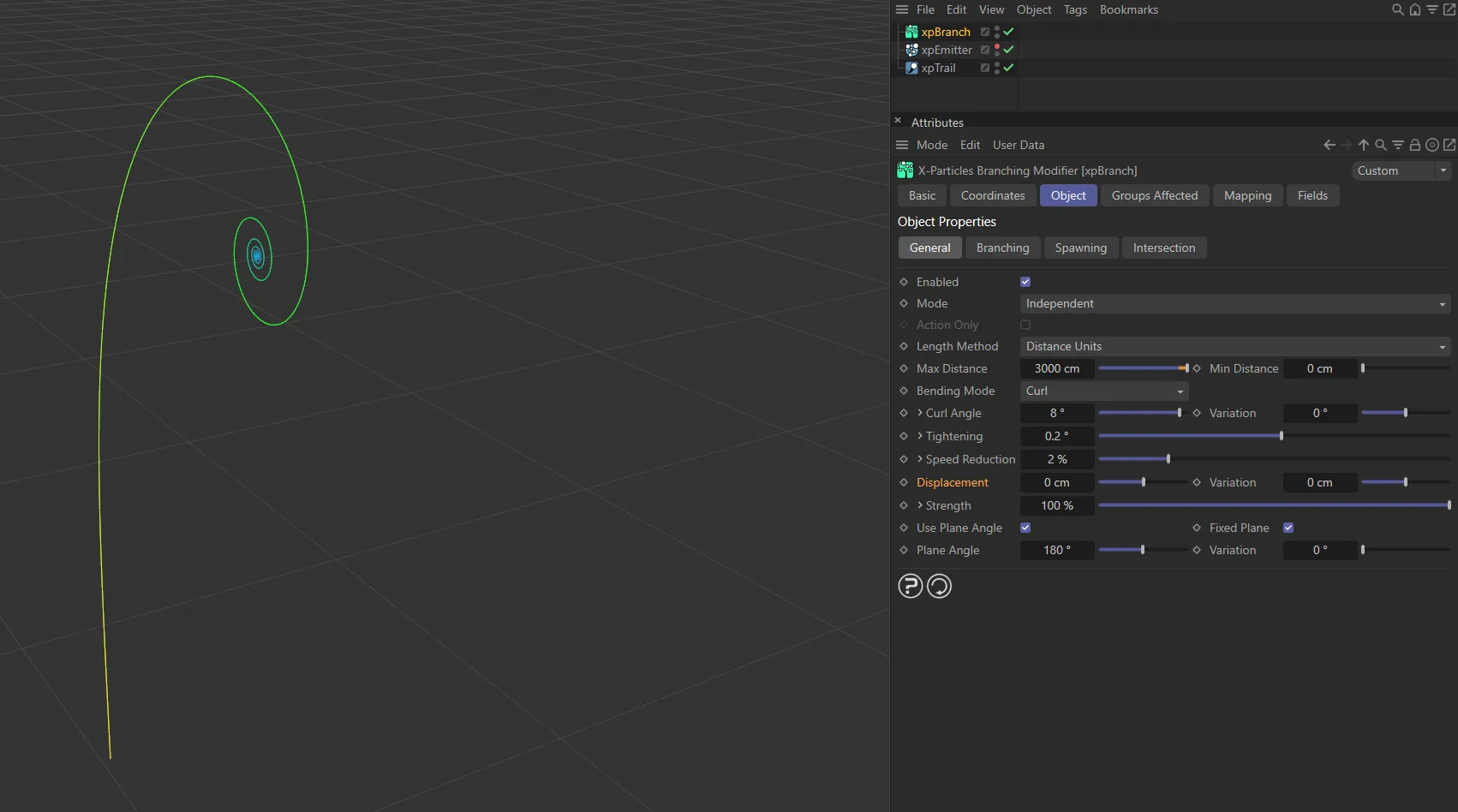Click the xpTrail object icon
This screenshot has height=812, width=1458.
click(x=911, y=68)
